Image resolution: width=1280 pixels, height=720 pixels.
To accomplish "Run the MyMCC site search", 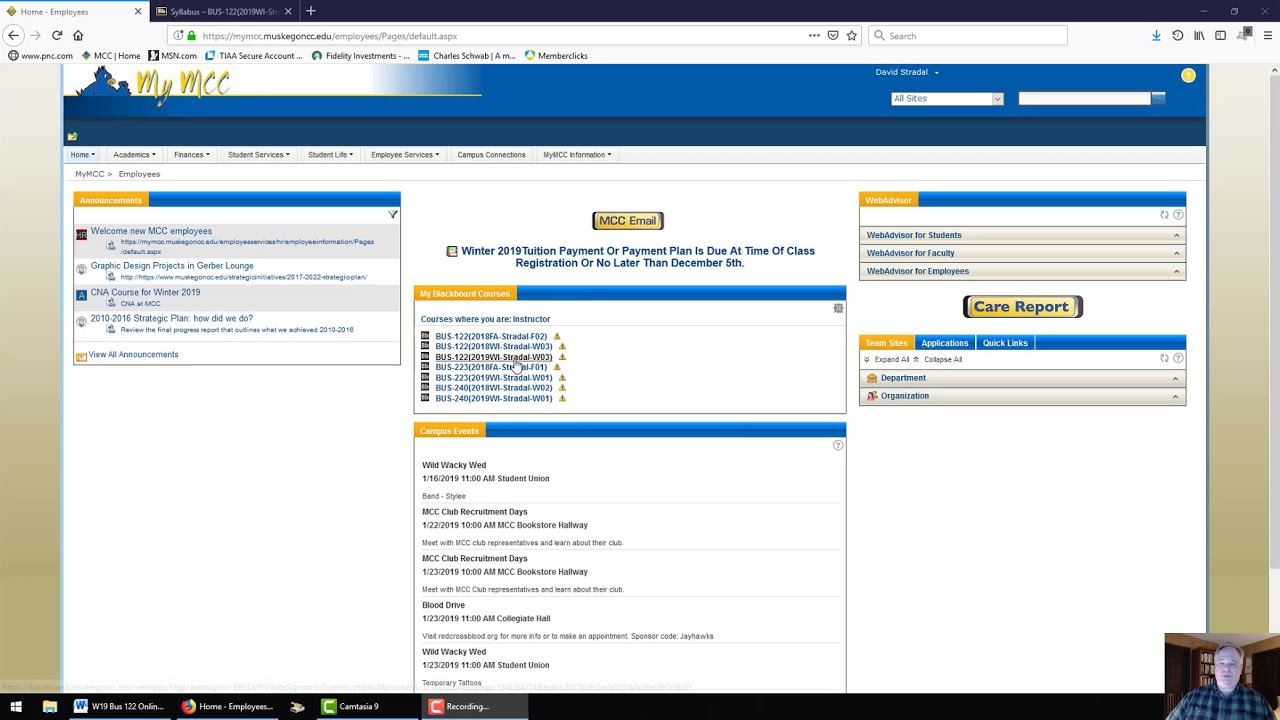I will tap(1158, 98).
